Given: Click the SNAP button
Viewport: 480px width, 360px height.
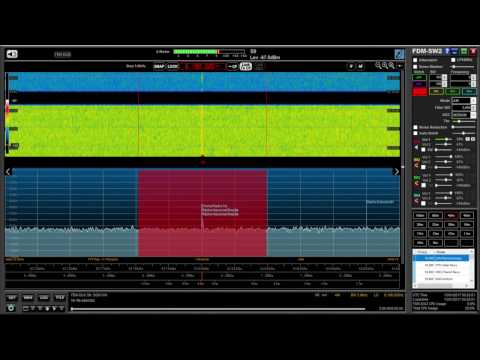Looking at the screenshot, I should (159, 67).
